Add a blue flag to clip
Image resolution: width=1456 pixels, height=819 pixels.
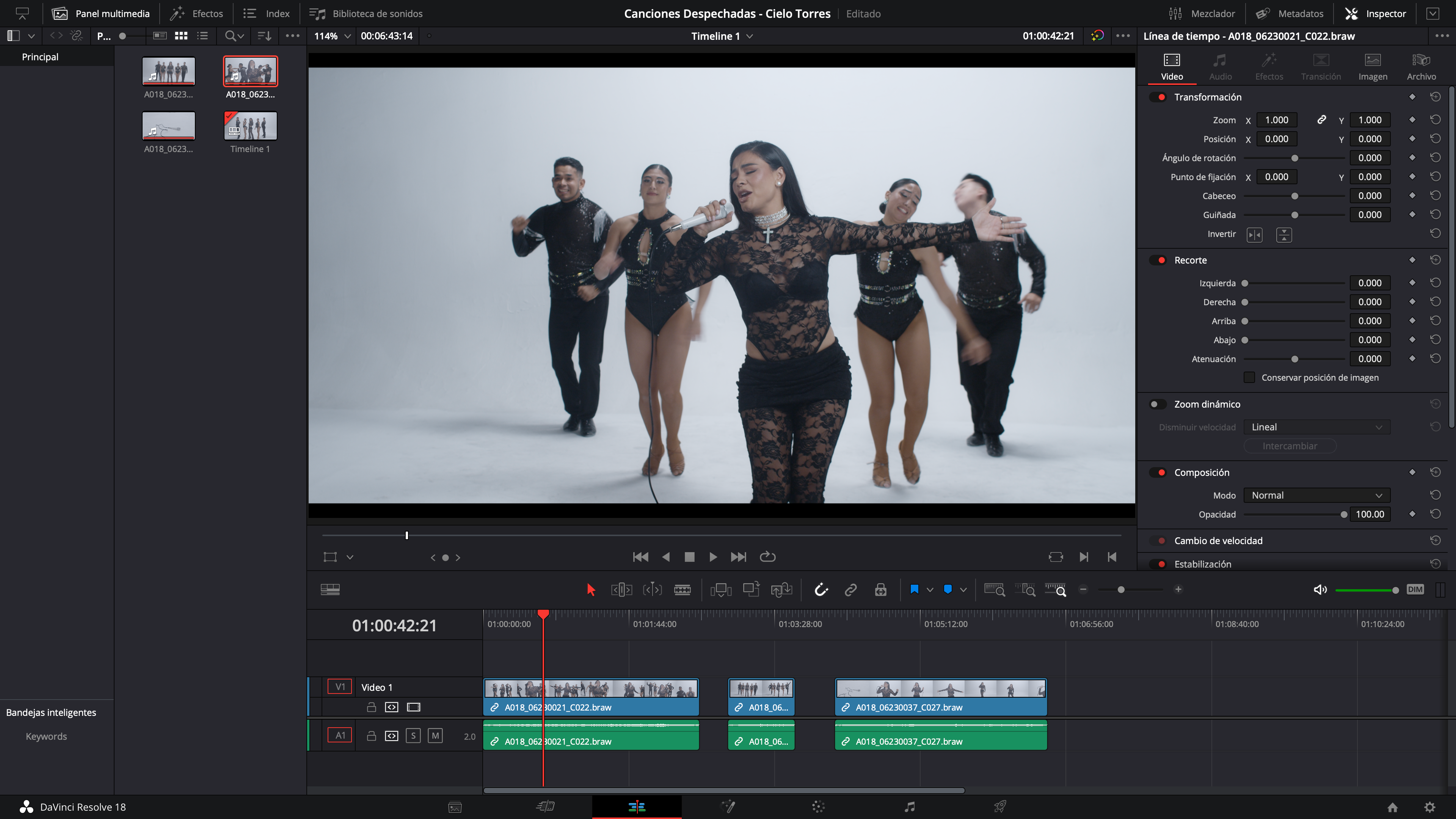(914, 590)
